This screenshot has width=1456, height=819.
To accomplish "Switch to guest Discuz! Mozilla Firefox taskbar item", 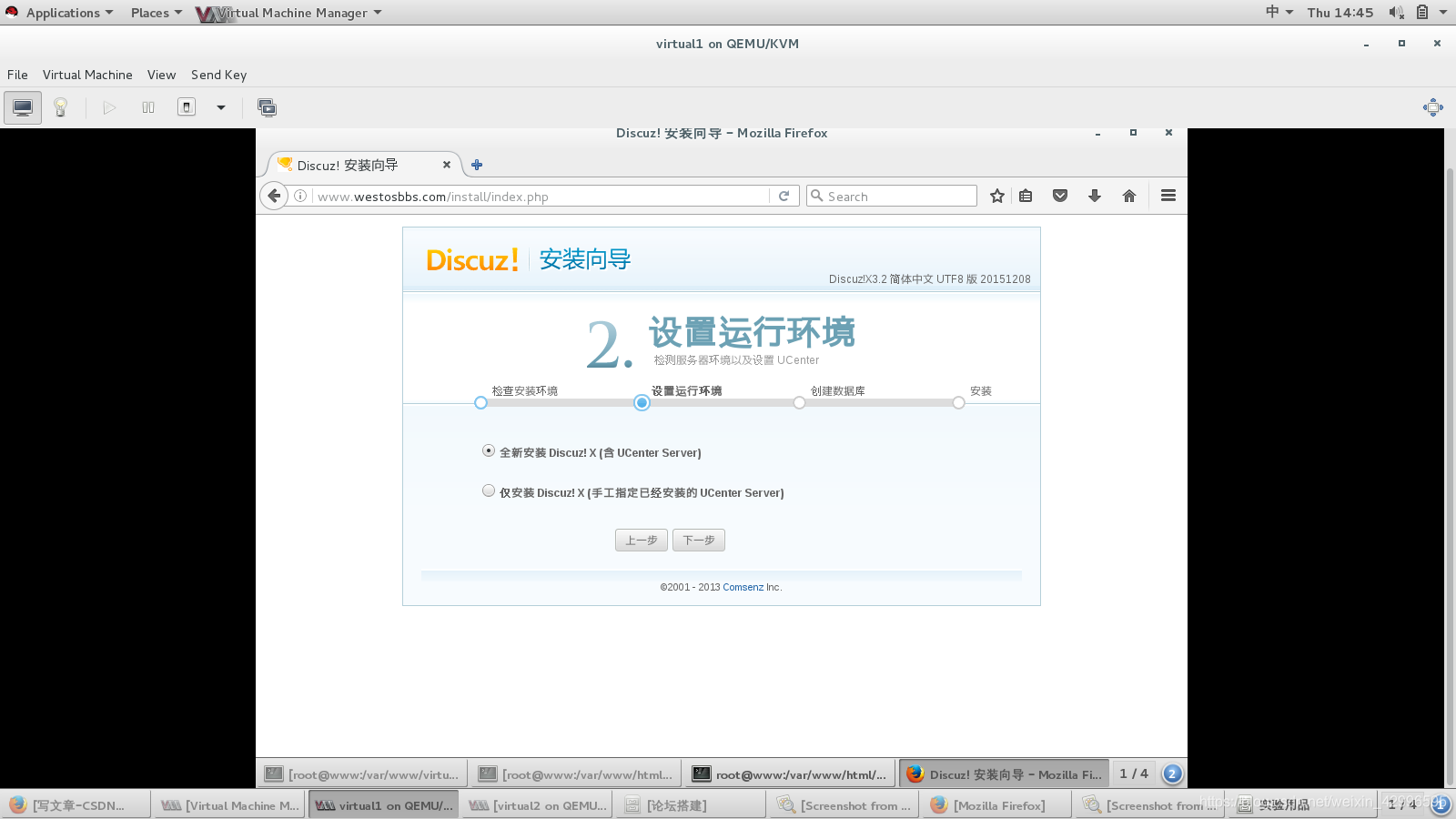I will (x=1004, y=774).
